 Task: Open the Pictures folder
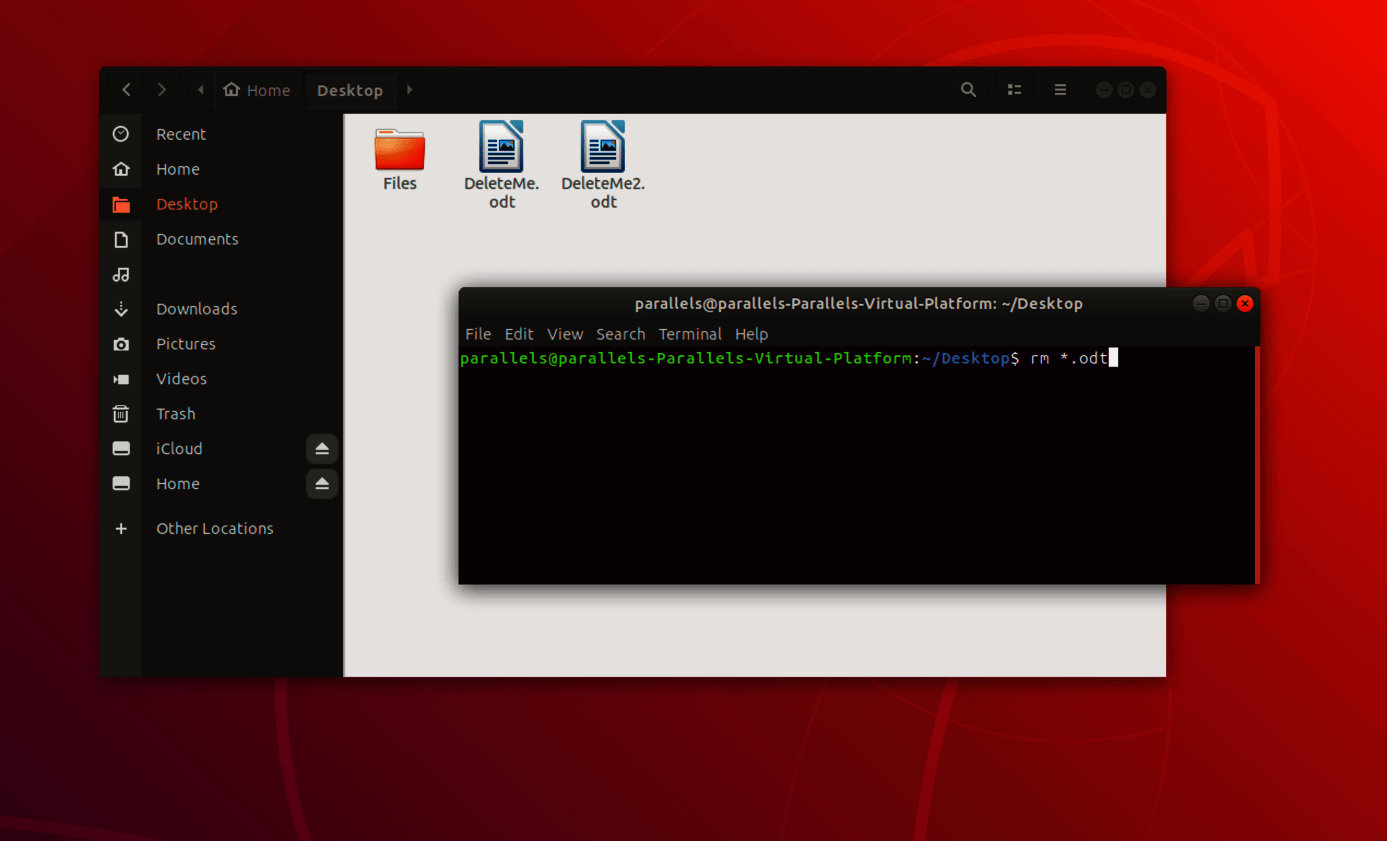185,343
